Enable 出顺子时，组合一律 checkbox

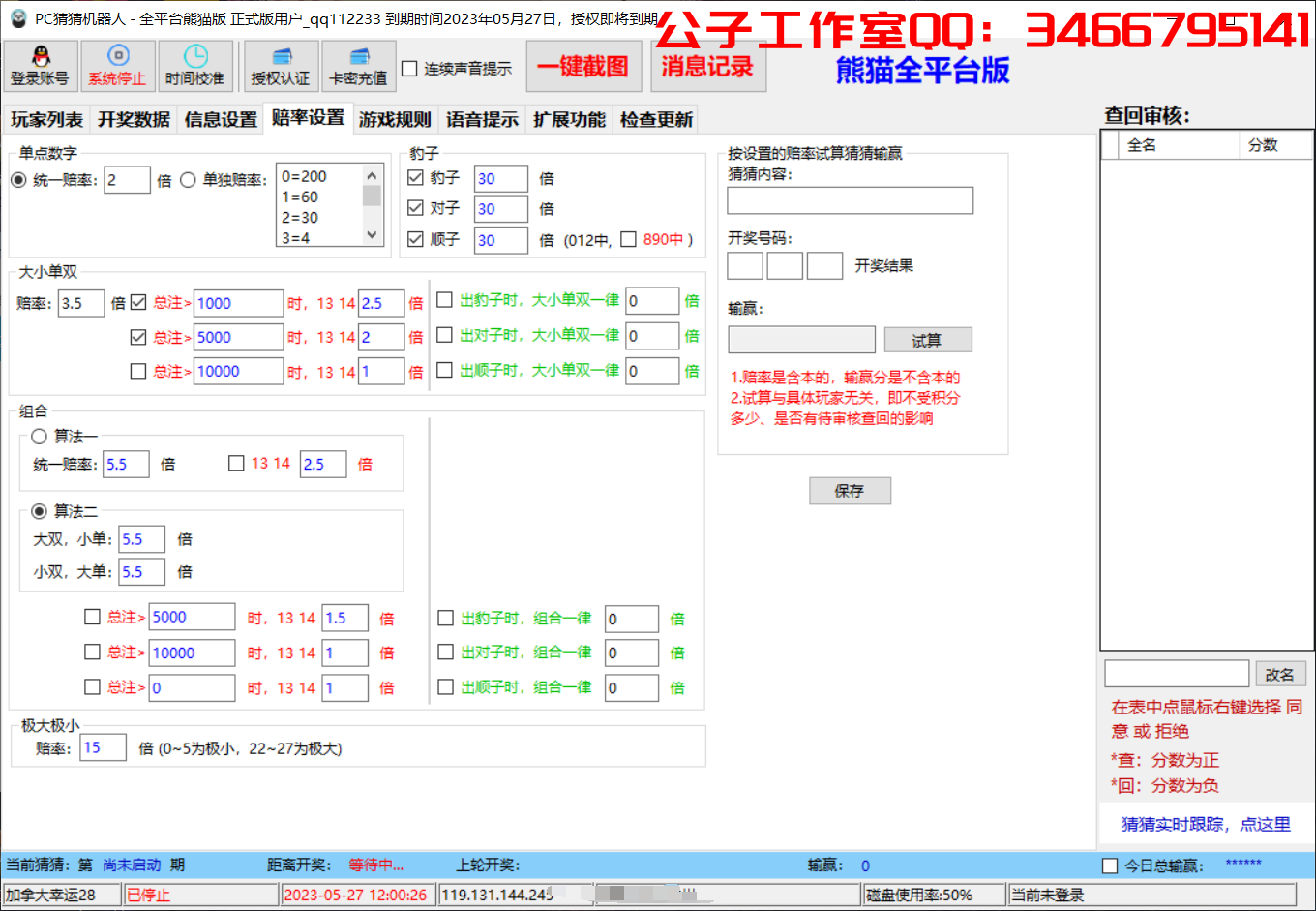[446, 687]
